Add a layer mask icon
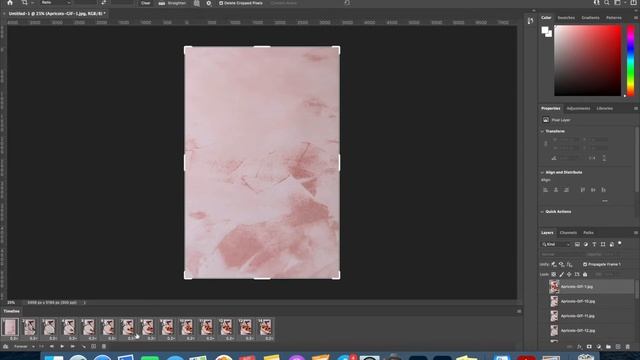This screenshot has width=640, height=360. (589, 347)
